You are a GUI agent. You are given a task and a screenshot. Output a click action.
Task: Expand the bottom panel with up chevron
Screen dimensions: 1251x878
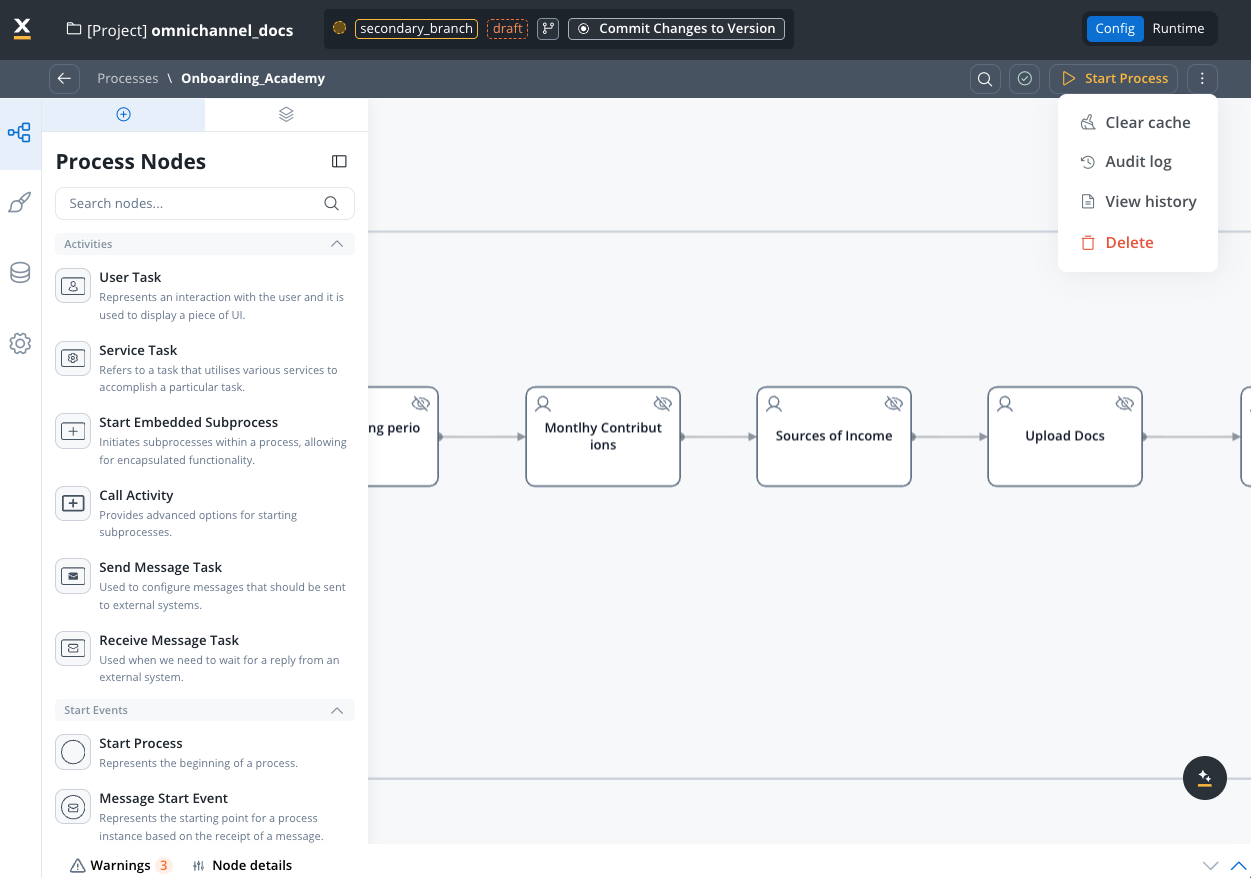pos(1238,865)
